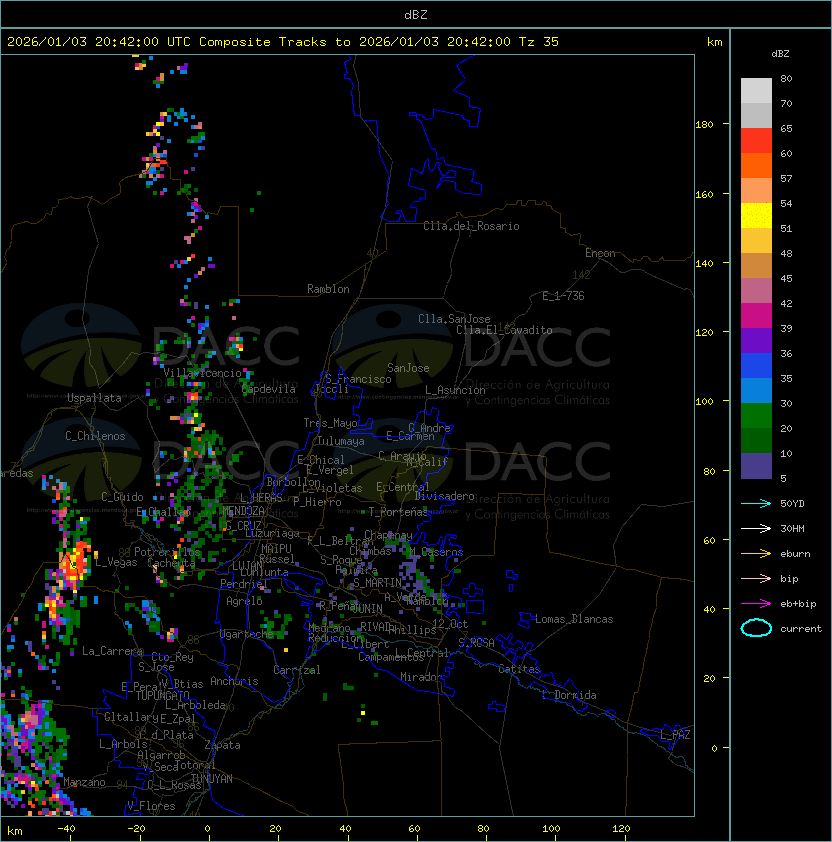Click the '50YD' legend label

(x=792, y=504)
